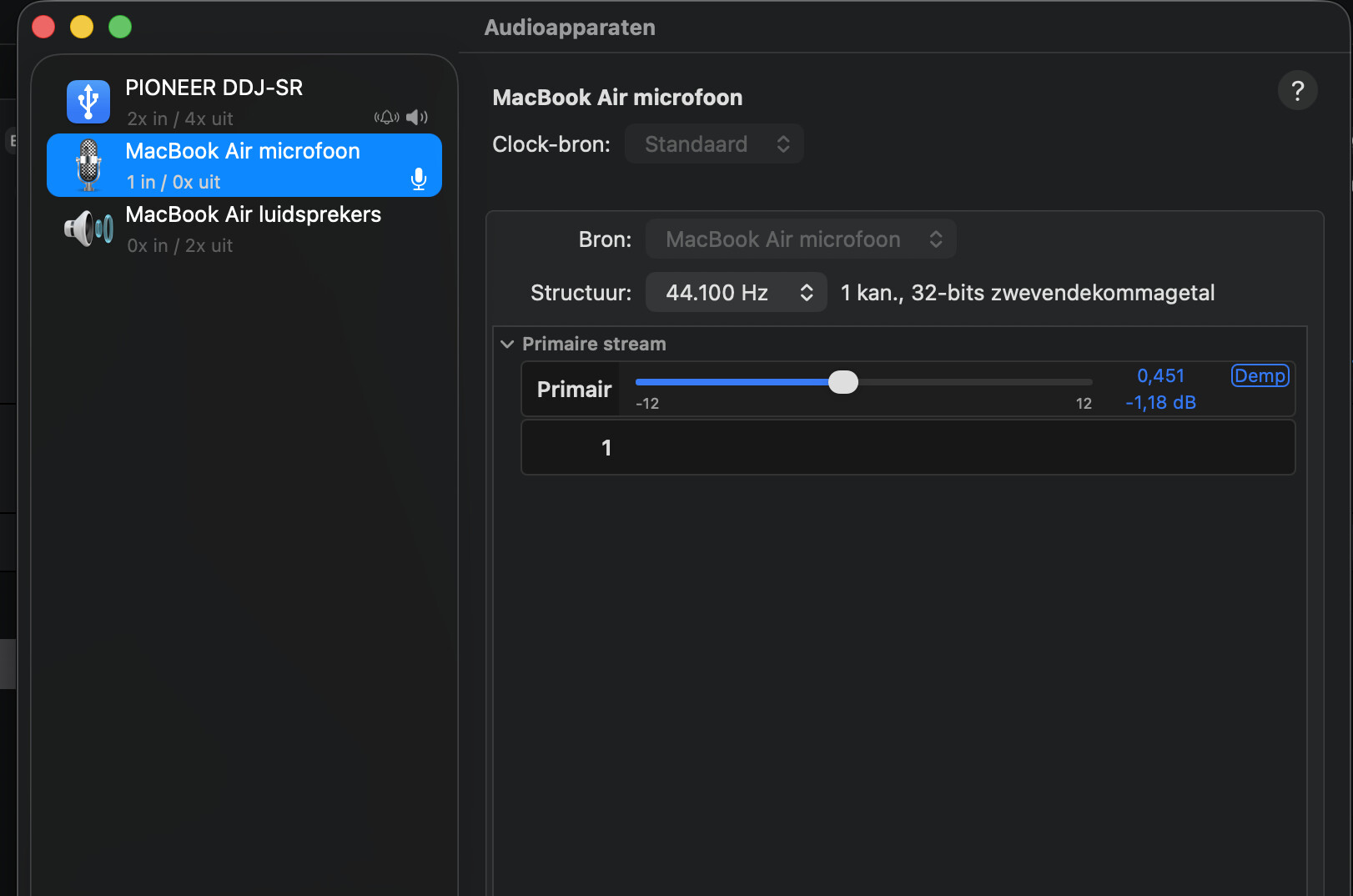Image resolution: width=1353 pixels, height=896 pixels.
Task: Open the Structuur 44.100 Hz sample rate dropdown
Action: coord(736,293)
